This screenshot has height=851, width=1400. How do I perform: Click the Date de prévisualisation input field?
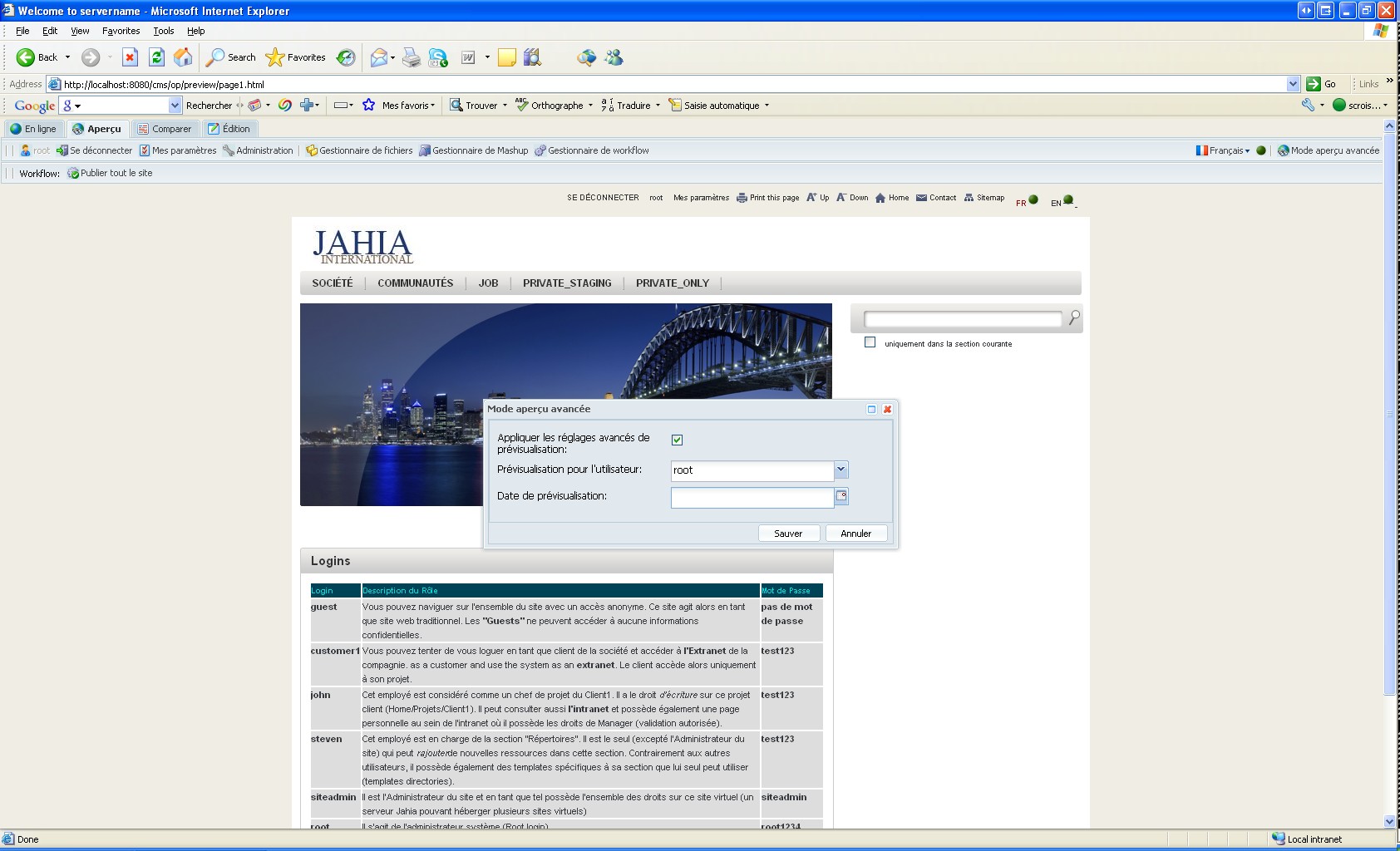(x=752, y=497)
